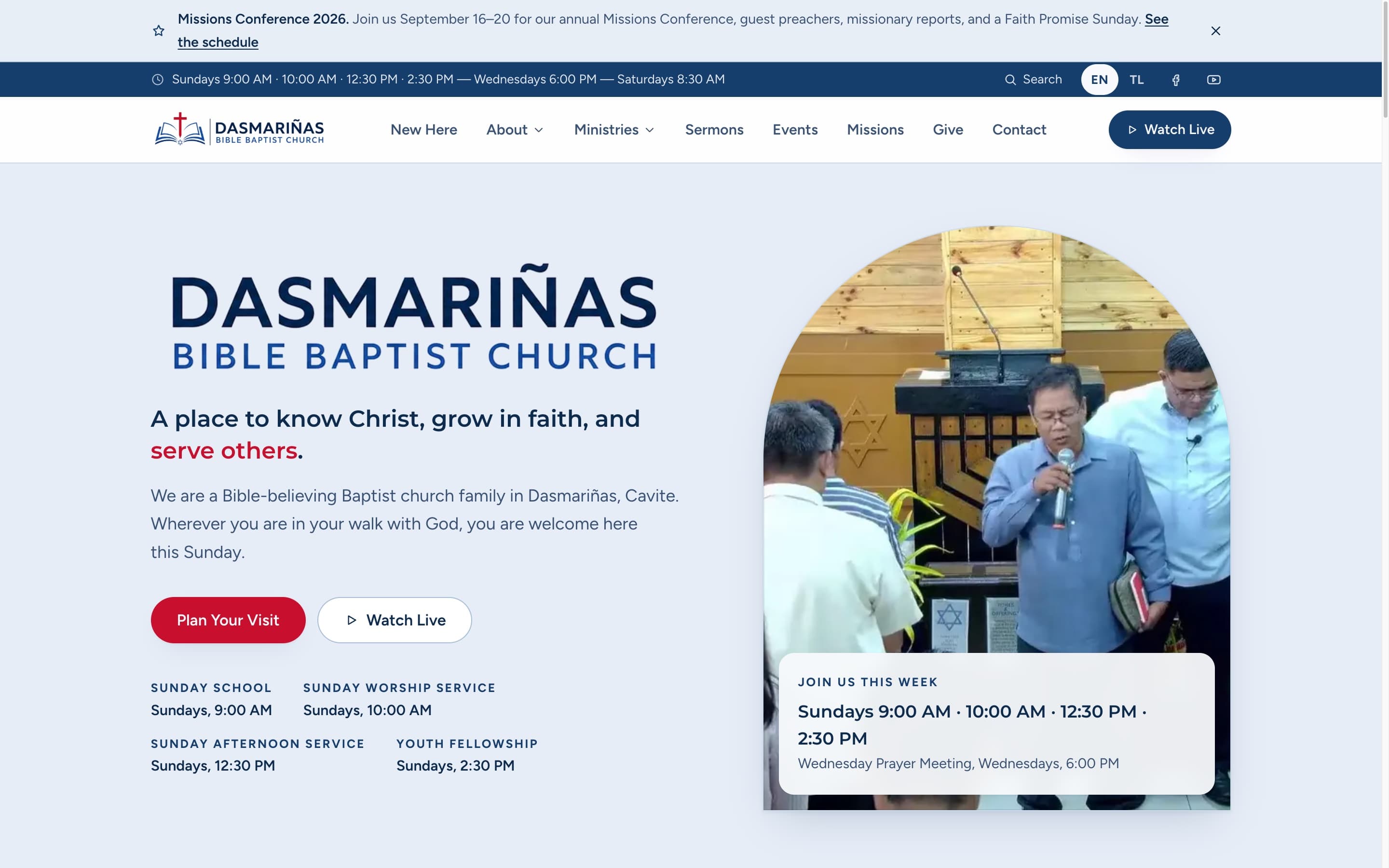Click the 'Missions Conference 2026.' bold heading
Image resolution: width=1389 pixels, height=868 pixels.
coord(263,19)
